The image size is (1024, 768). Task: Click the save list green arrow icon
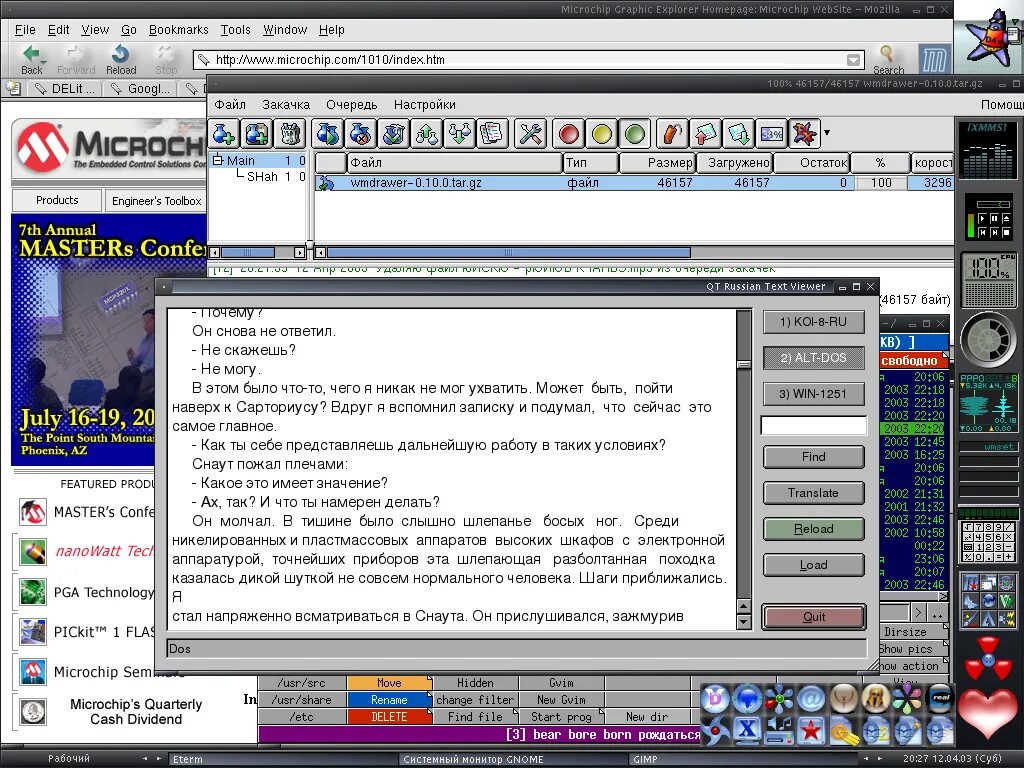(x=739, y=135)
